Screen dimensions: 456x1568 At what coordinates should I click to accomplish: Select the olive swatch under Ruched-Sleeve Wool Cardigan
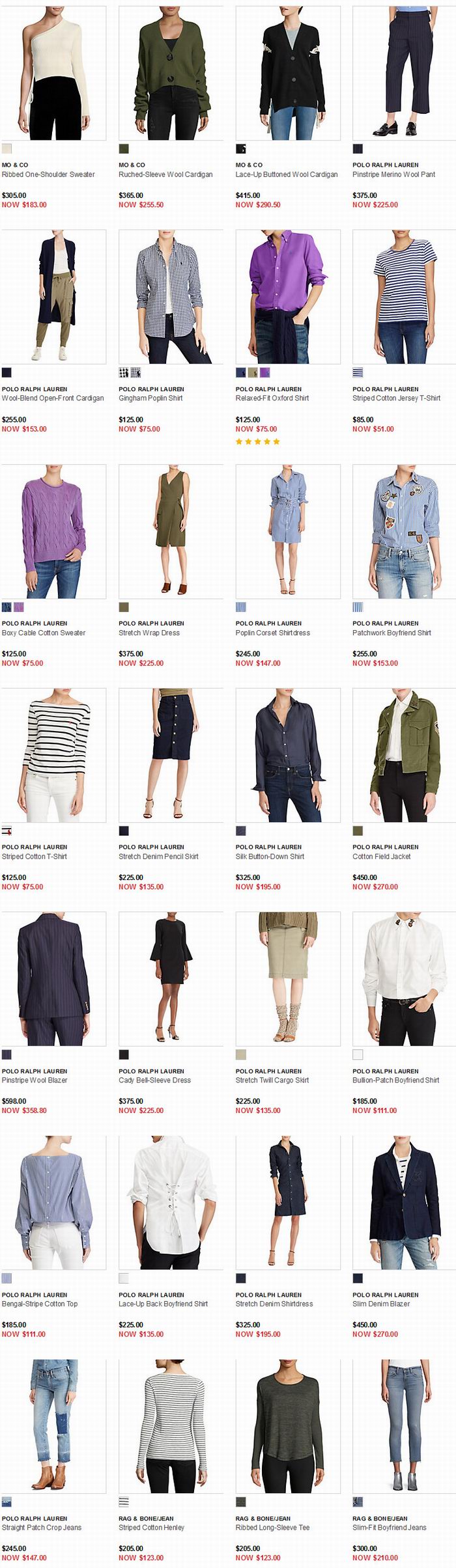click(124, 148)
